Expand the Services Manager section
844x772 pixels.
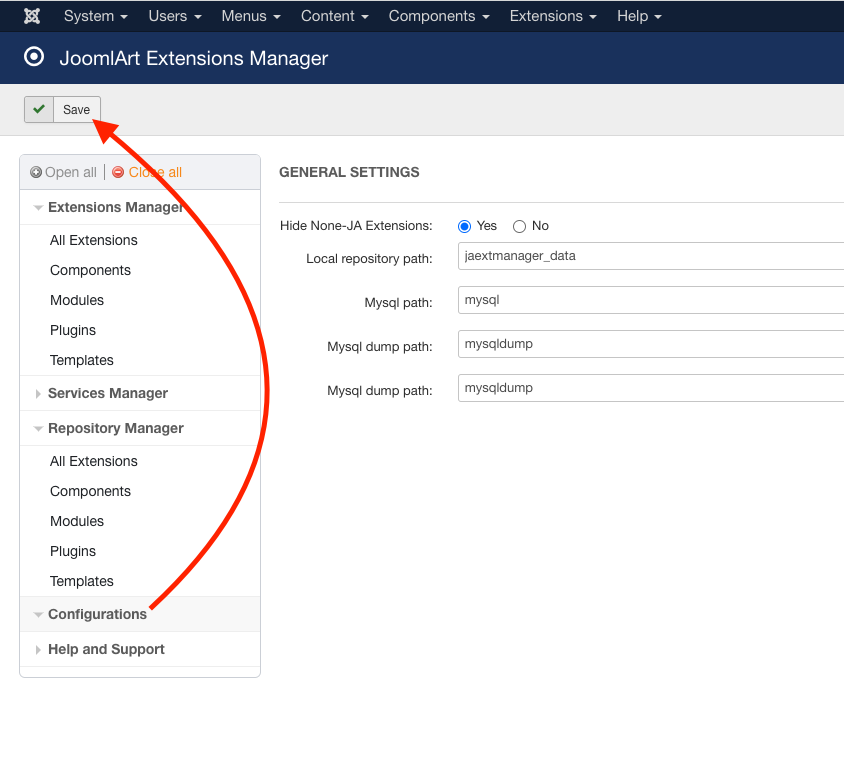click(38, 394)
